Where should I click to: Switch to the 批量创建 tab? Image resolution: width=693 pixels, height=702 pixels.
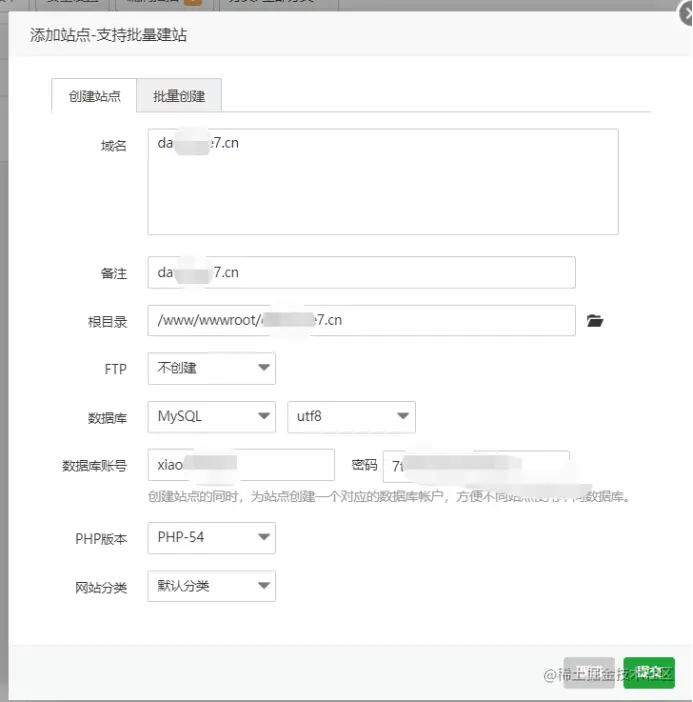(179, 95)
